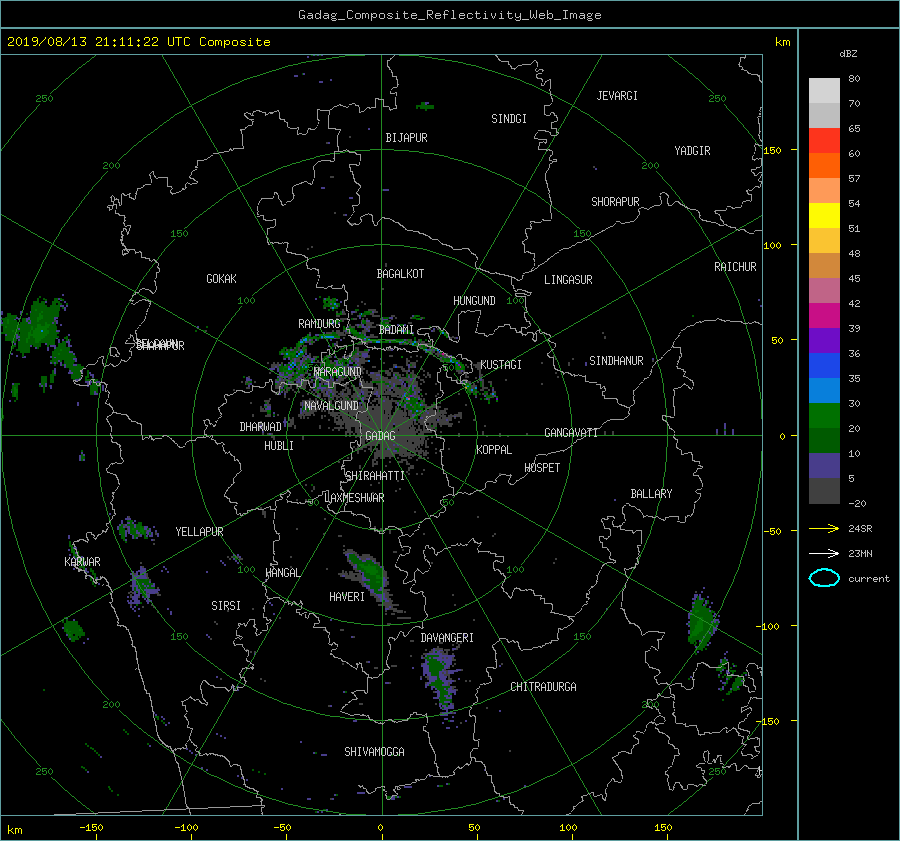900x841 pixels.
Task: Click the Gadag_Composite_Reflectivity_Web_Image title
Action: pyautogui.click(x=449, y=15)
